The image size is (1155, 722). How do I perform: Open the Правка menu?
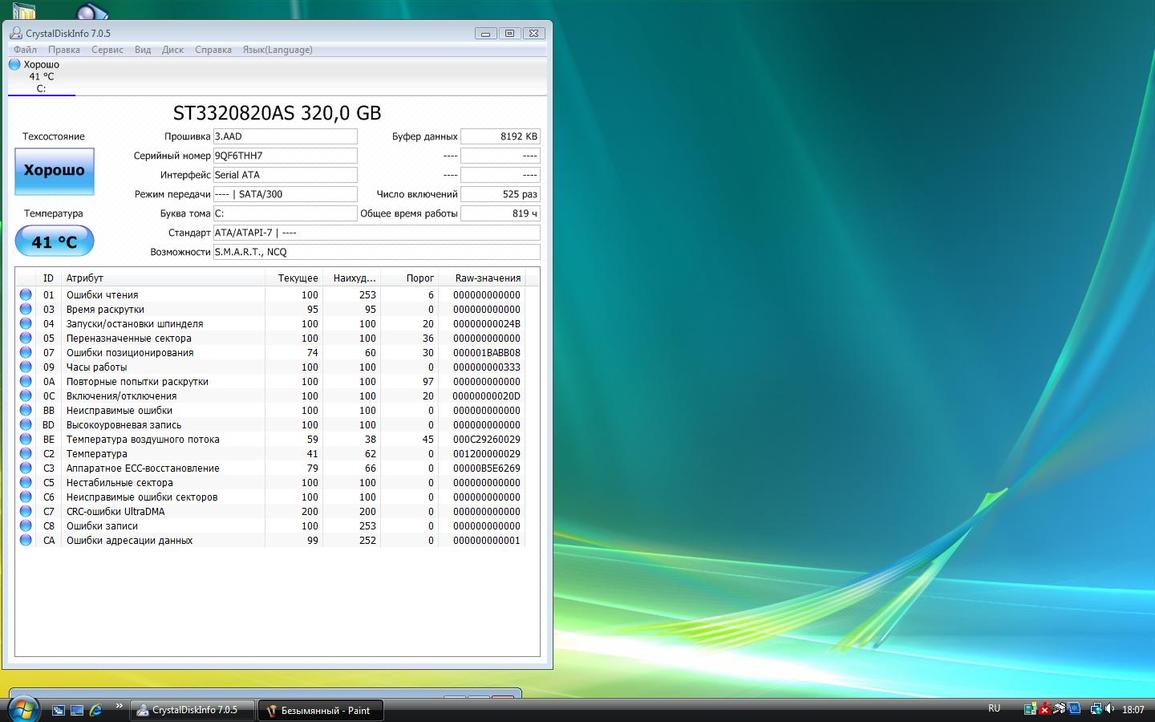coord(64,50)
